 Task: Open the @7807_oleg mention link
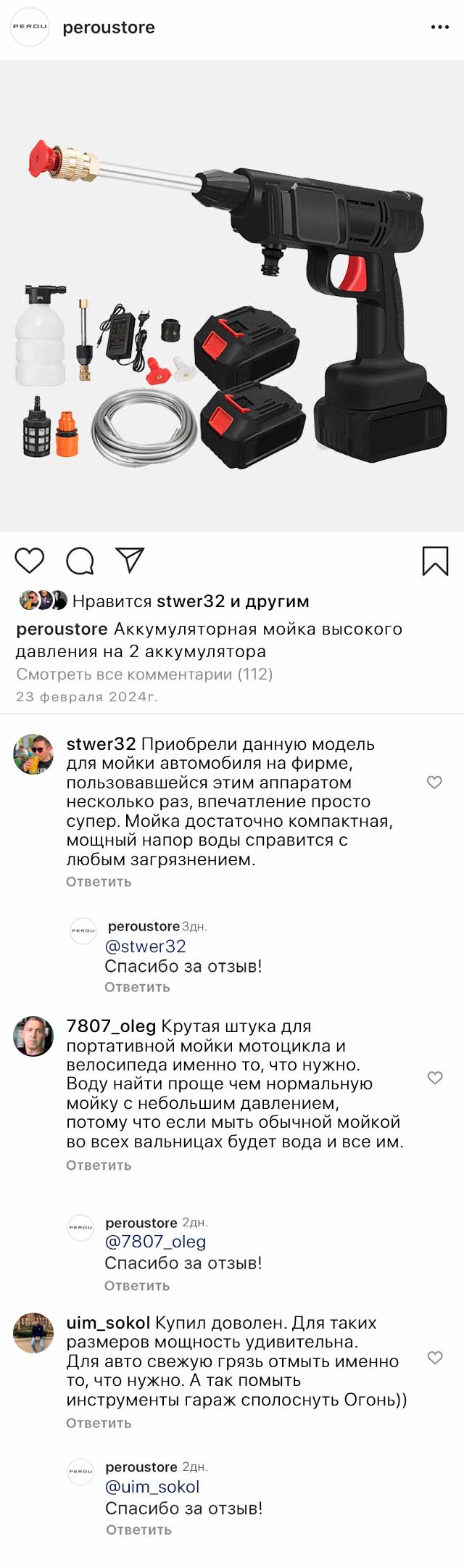coord(155,1241)
